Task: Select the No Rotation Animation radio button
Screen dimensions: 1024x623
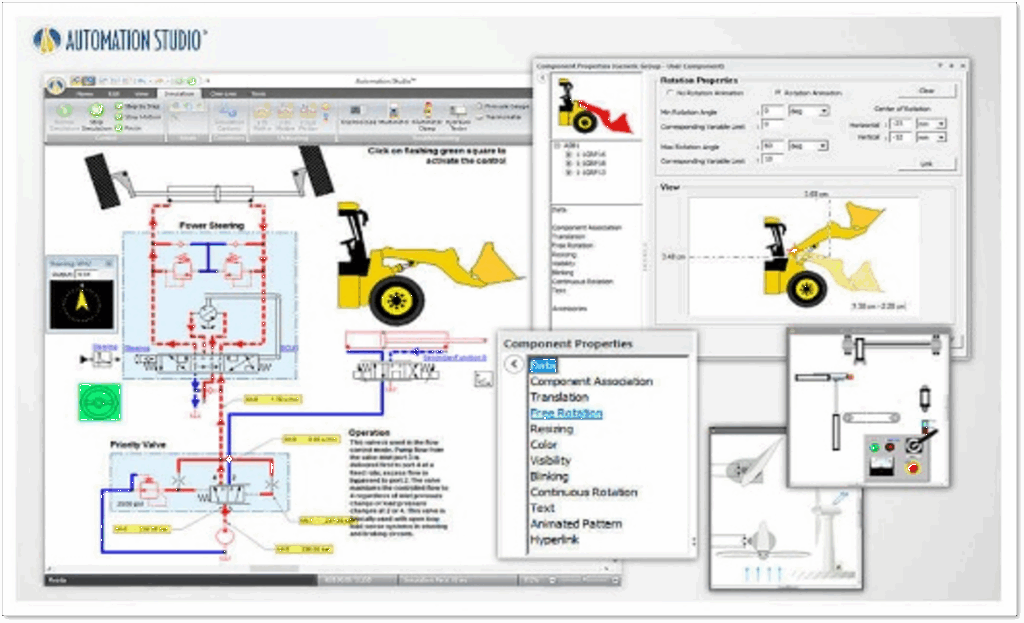Action: click(667, 92)
